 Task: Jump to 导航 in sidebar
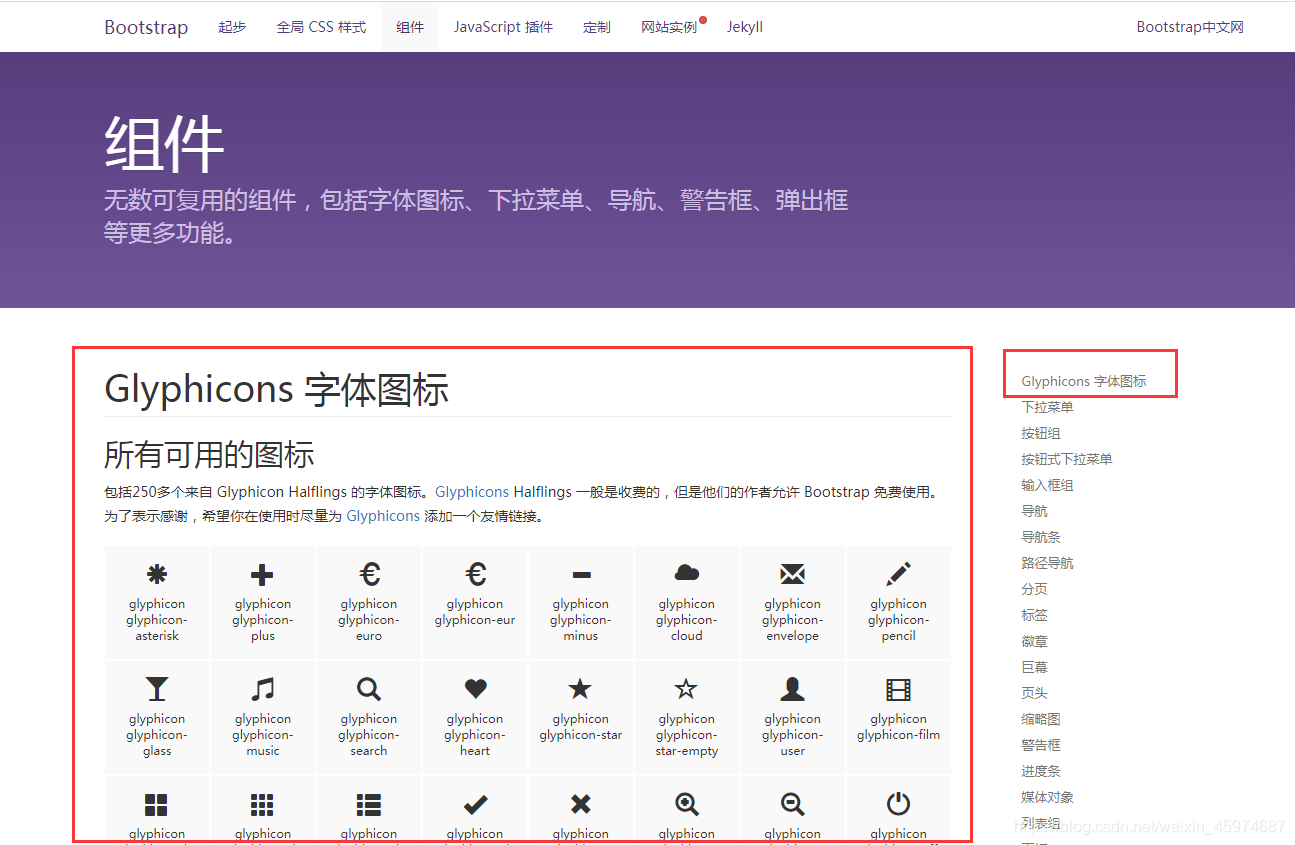point(1035,511)
